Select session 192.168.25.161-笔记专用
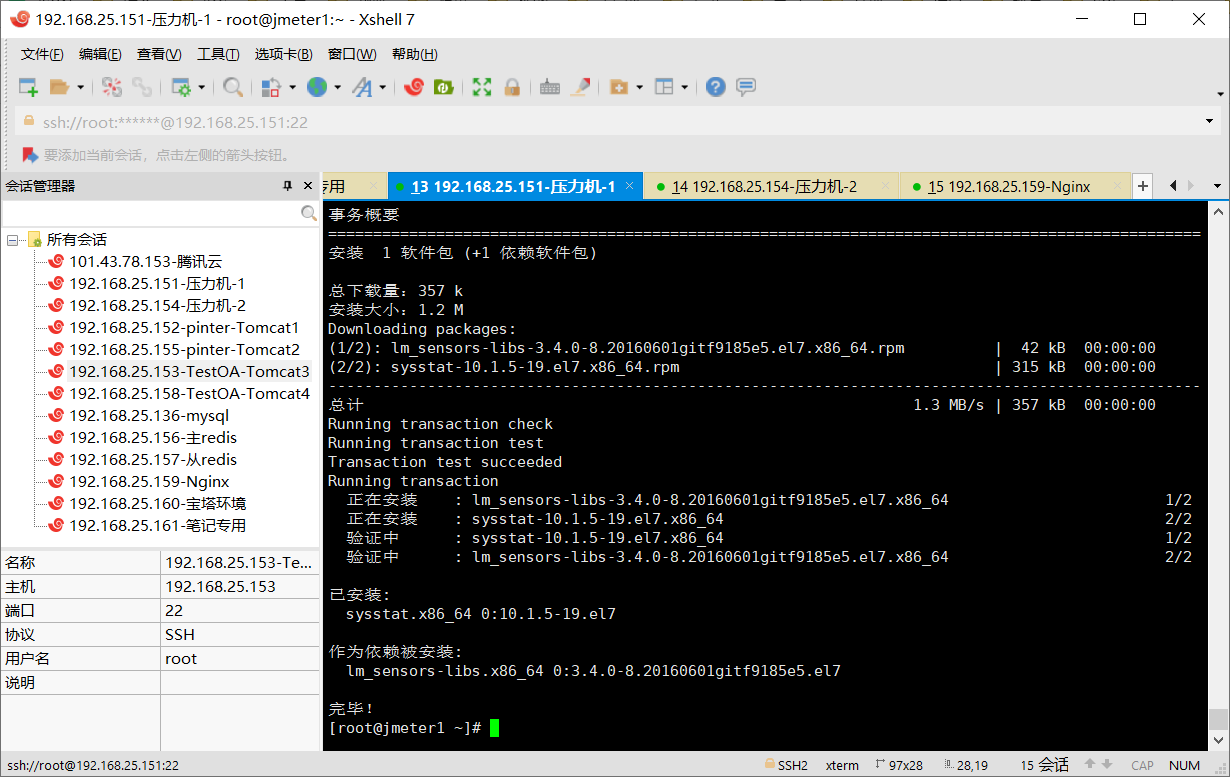 click(x=157, y=526)
